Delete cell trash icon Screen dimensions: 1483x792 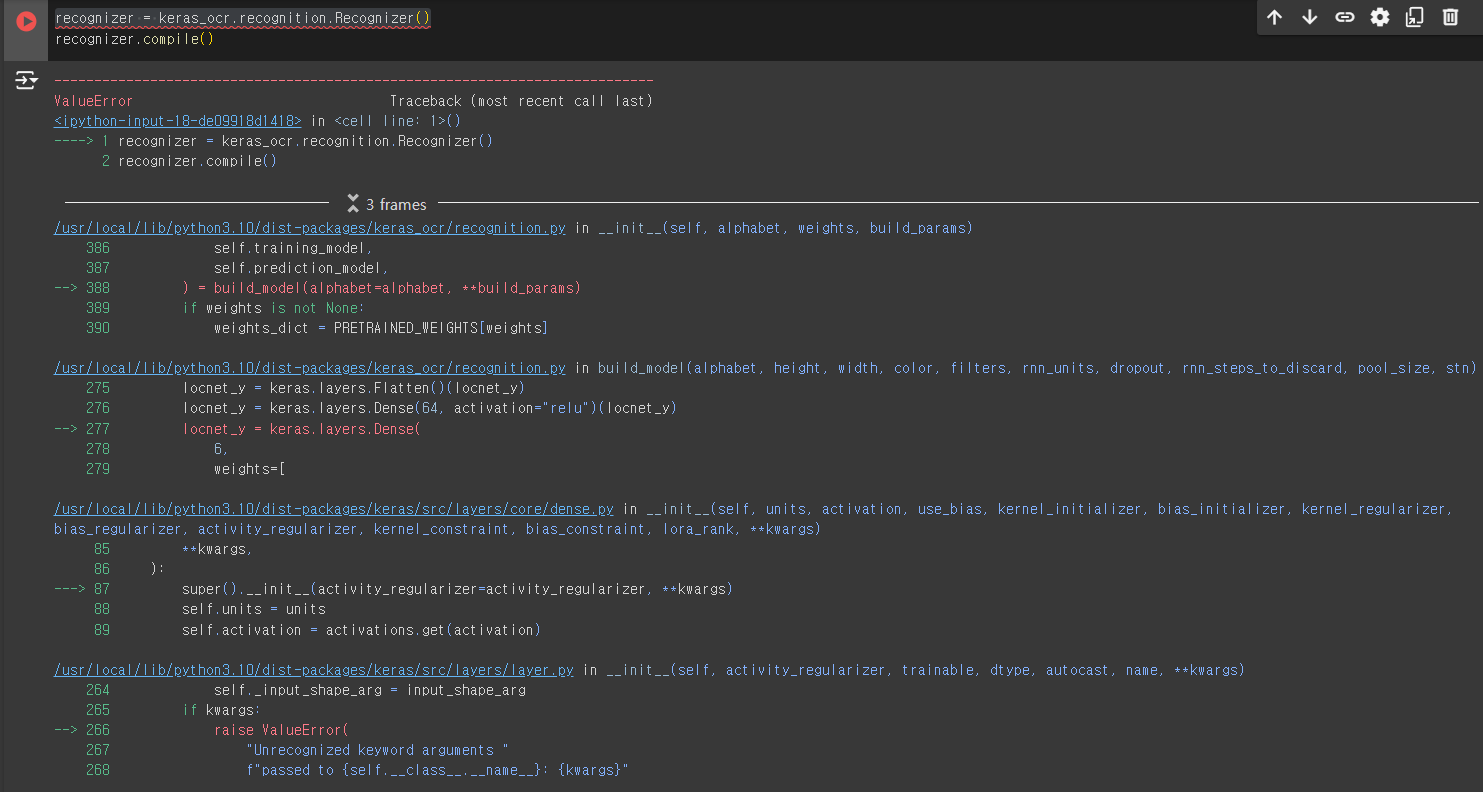click(x=1450, y=17)
